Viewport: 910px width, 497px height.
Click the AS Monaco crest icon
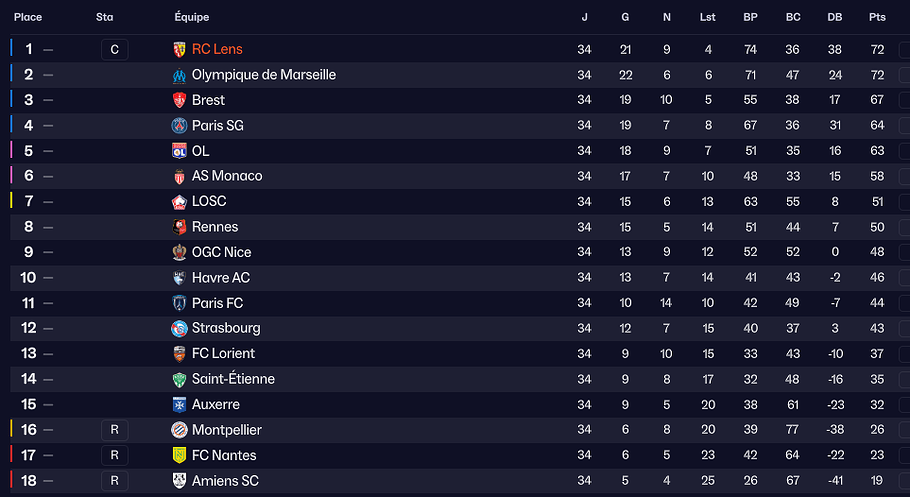(180, 176)
